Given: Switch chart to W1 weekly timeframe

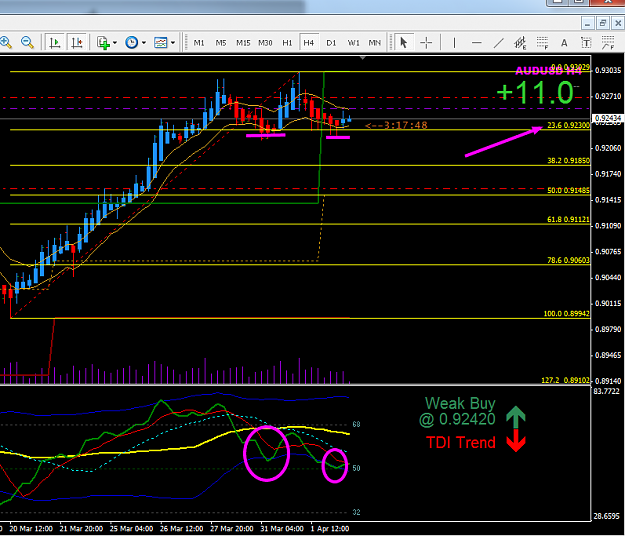Looking at the screenshot, I should 353,43.
